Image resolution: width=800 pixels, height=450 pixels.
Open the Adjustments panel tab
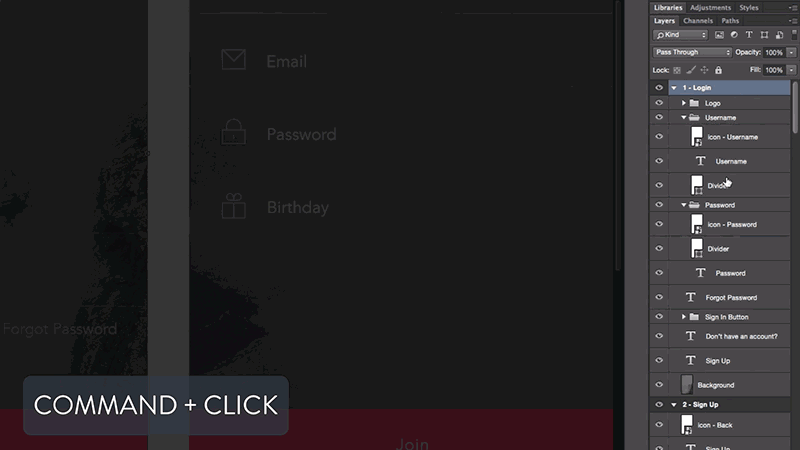click(x=710, y=8)
